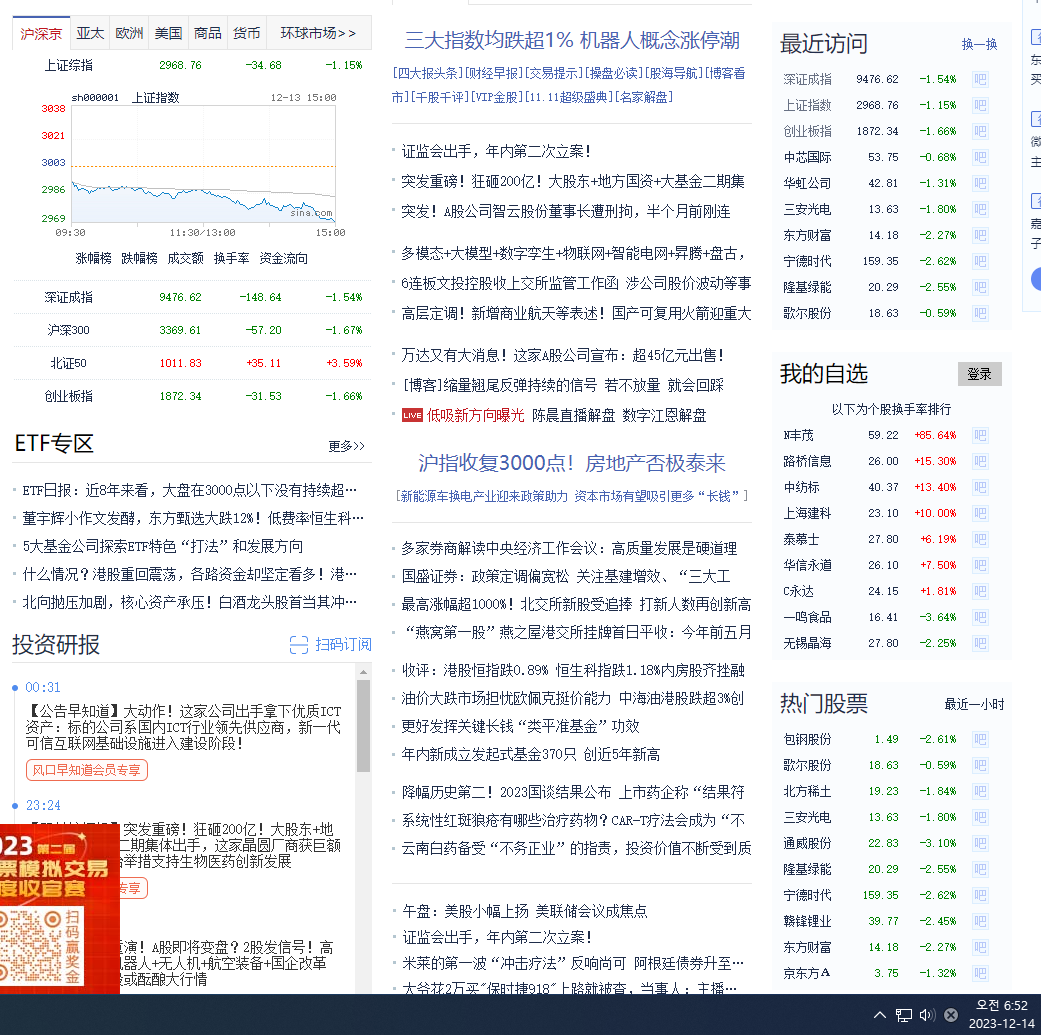Switch to the 欧洲 market tab

point(129,33)
